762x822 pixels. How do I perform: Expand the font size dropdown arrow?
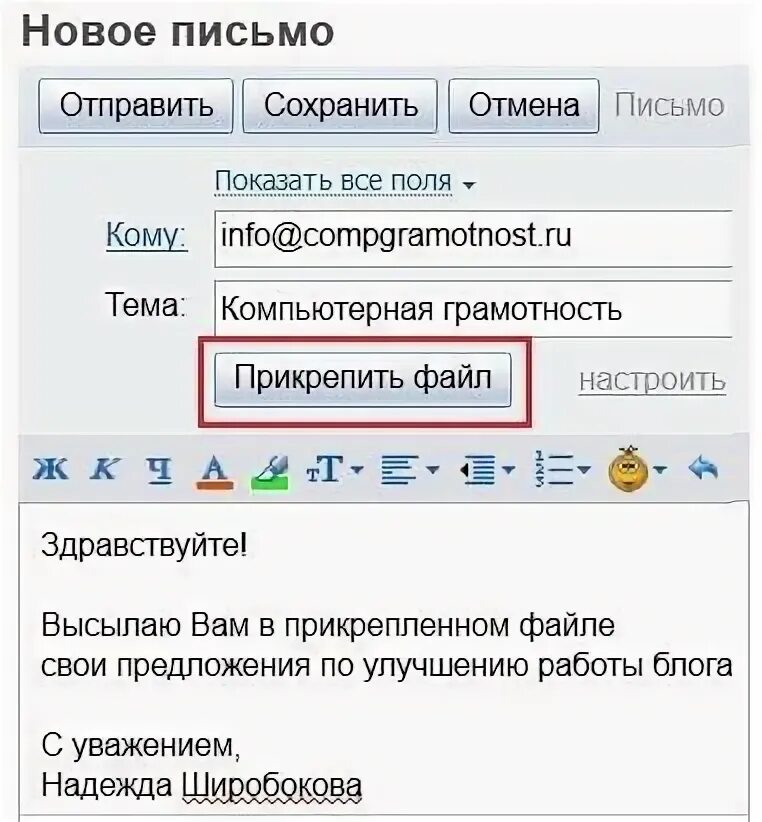[x=357, y=469]
